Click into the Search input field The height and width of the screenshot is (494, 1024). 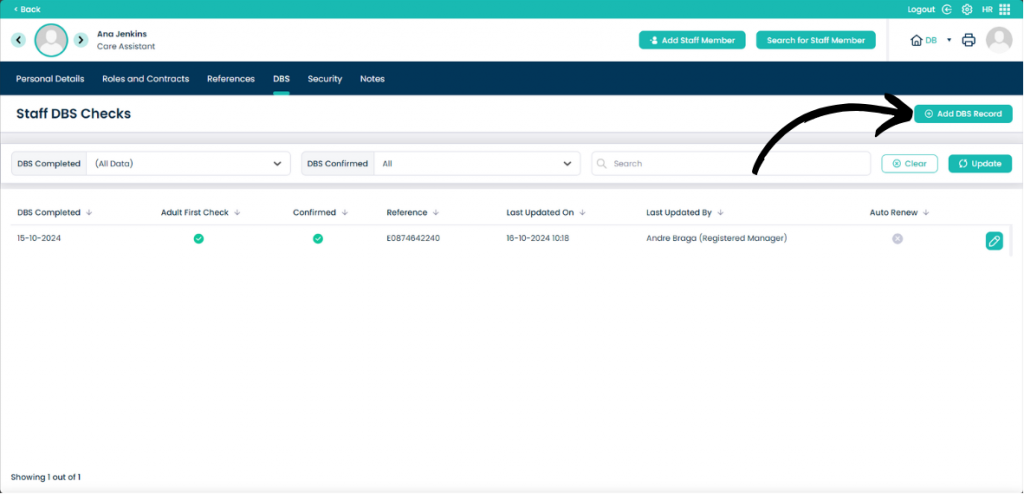click(x=731, y=163)
